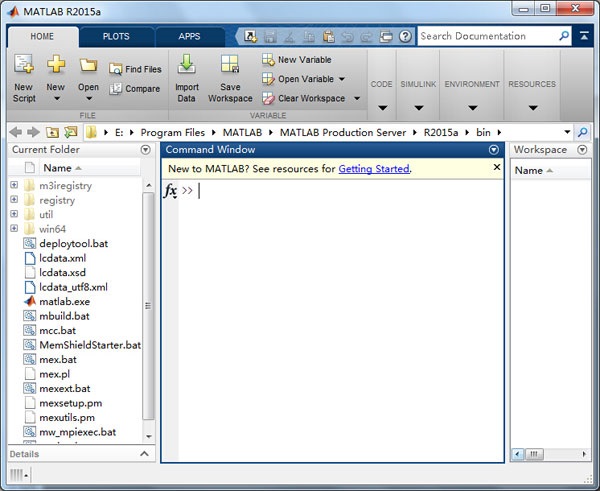Open the SIMULINK section dropdown
This screenshot has width=600, height=491.
[419, 108]
